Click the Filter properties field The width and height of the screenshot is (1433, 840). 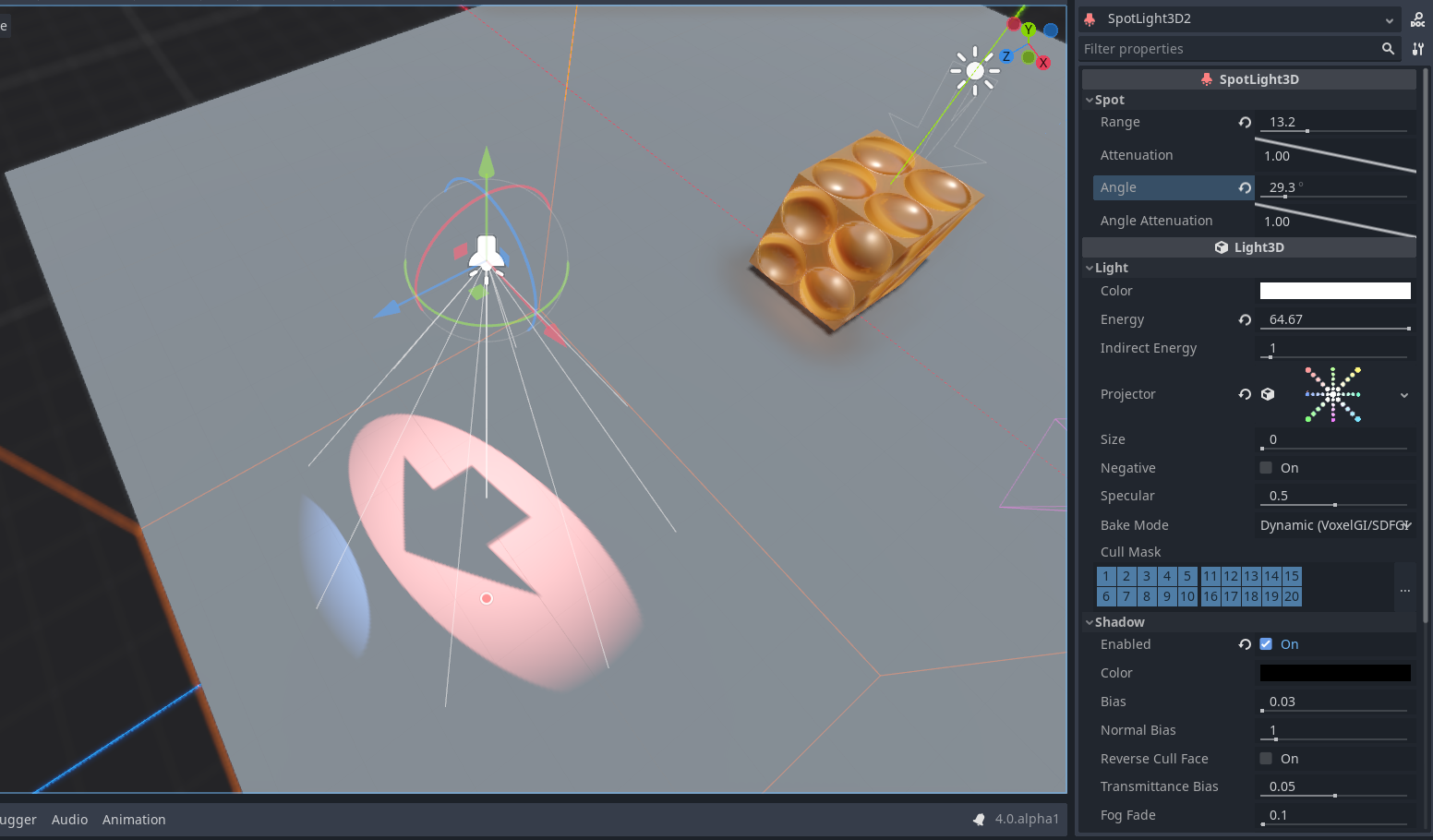pos(1200,48)
